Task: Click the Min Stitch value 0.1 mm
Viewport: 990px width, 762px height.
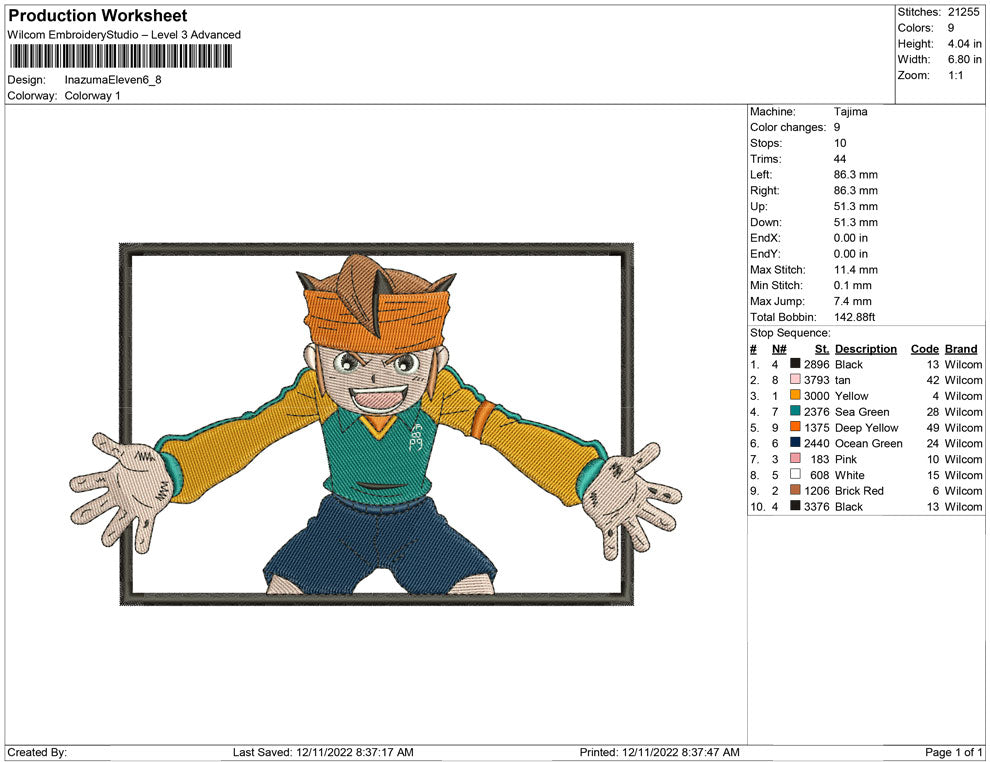Action: point(852,285)
